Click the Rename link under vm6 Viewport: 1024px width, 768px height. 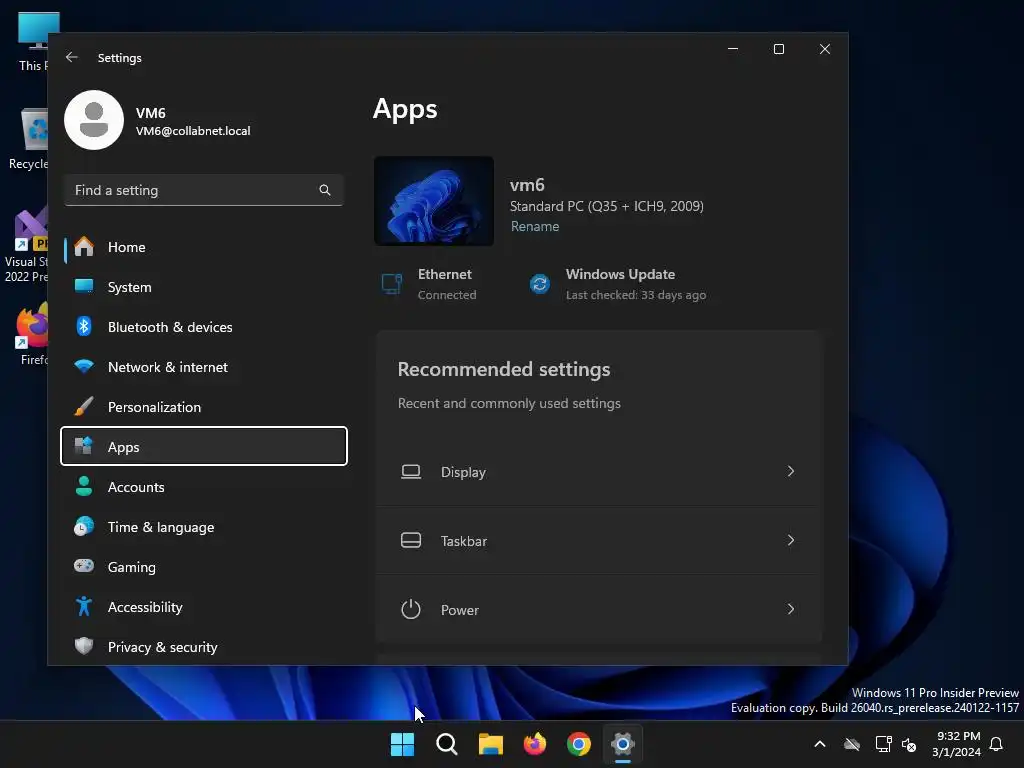click(535, 226)
